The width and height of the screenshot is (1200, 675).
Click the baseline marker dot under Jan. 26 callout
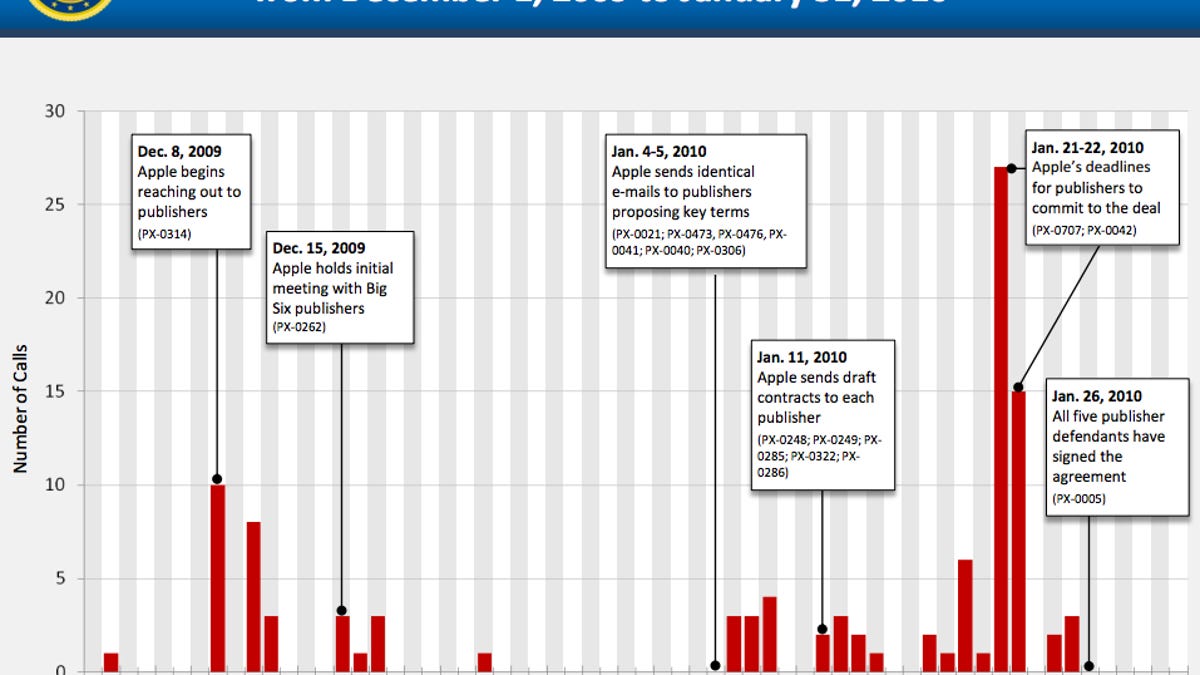(1089, 666)
